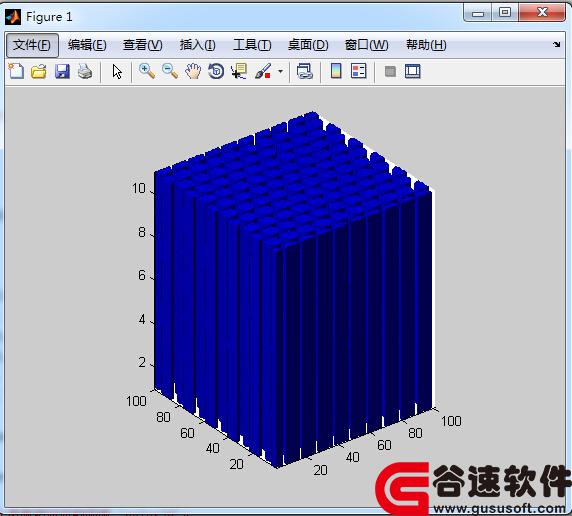Open a file with folder icon
The width and height of the screenshot is (572, 516).
[39, 72]
